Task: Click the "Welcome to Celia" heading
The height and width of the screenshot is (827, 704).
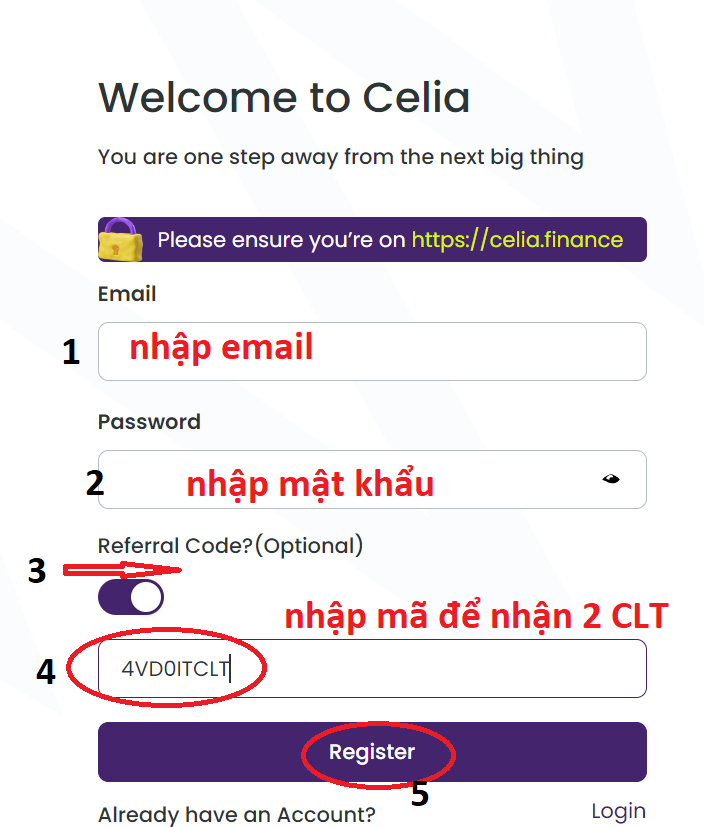Action: pyautogui.click(x=284, y=98)
